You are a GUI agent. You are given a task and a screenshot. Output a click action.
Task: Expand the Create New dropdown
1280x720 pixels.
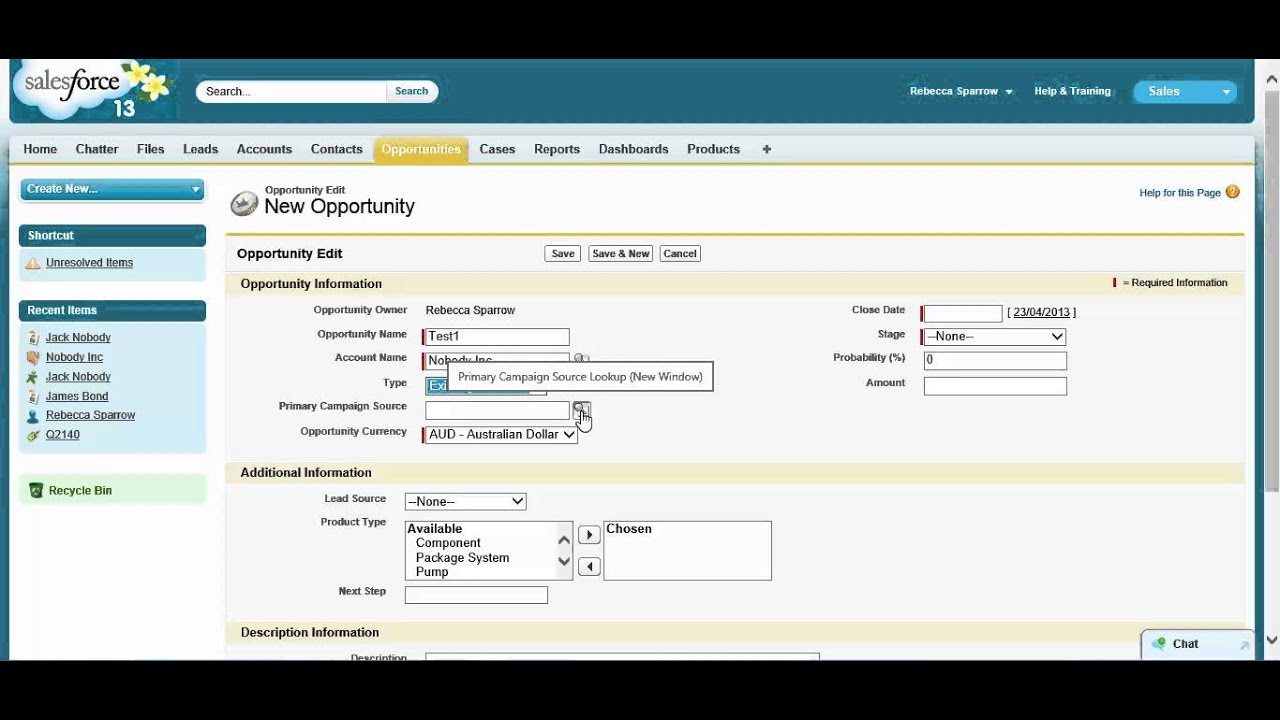point(196,189)
